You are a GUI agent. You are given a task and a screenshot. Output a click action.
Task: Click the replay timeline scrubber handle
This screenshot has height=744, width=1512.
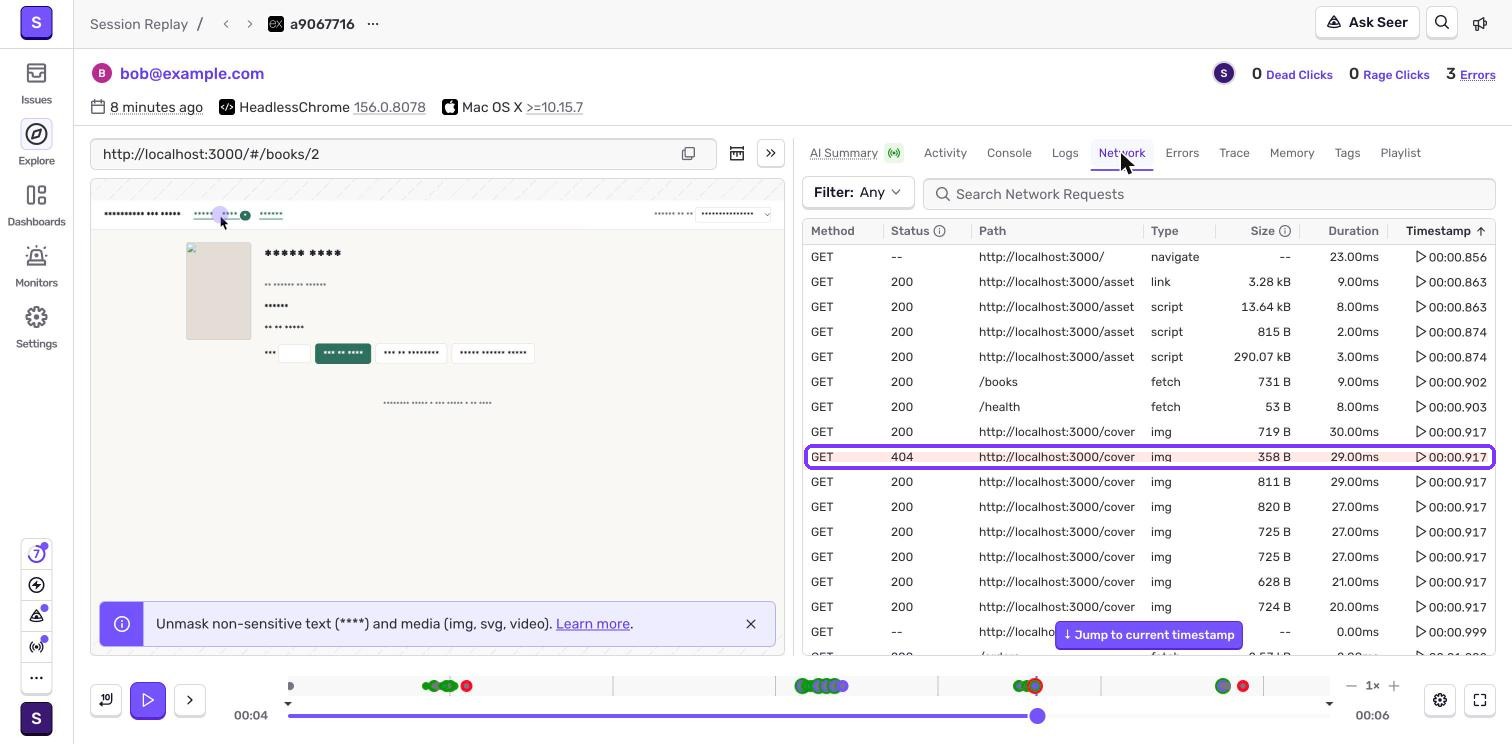[1038, 716]
